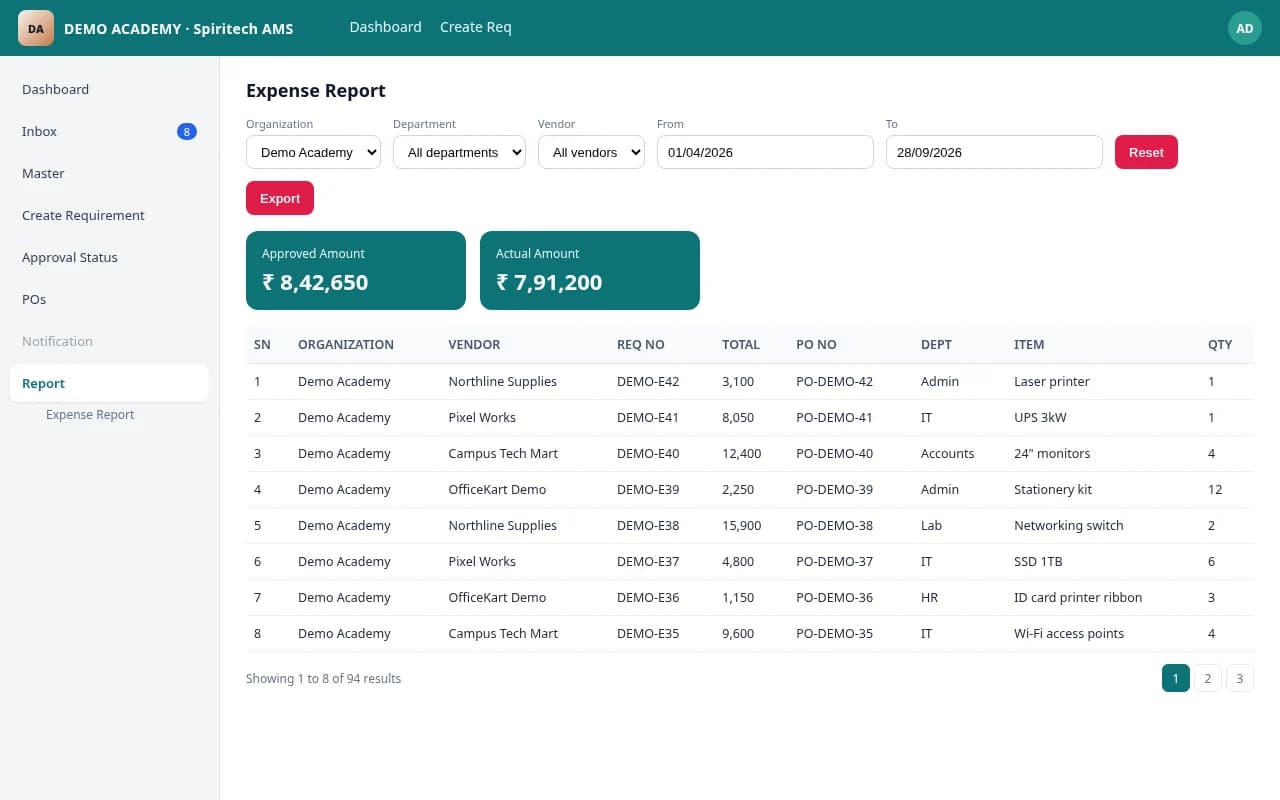Open the Expense Report sub-item
The width and height of the screenshot is (1280, 800).
click(x=90, y=414)
